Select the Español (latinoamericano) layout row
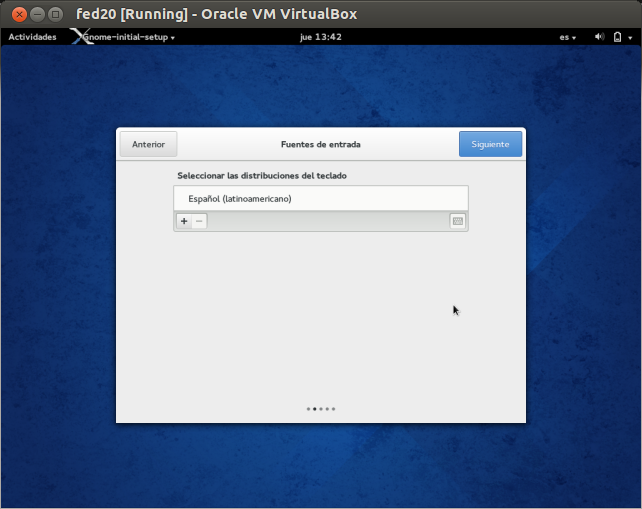The width and height of the screenshot is (642, 509). tap(321, 199)
